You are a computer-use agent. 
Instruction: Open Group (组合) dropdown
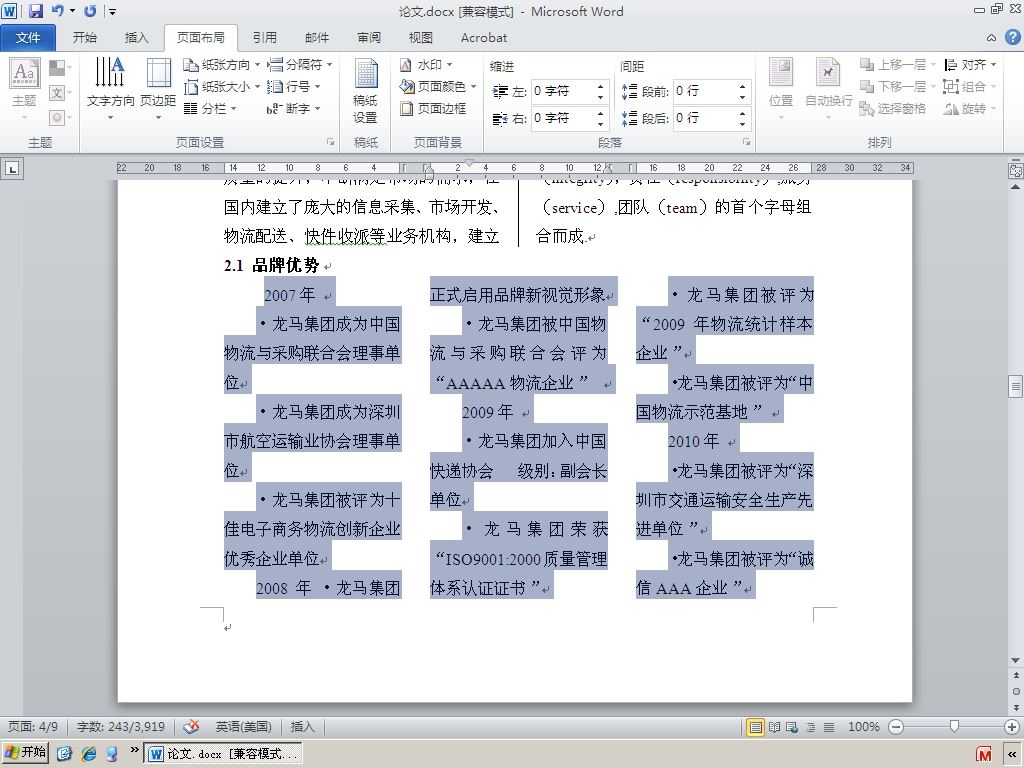[970, 87]
